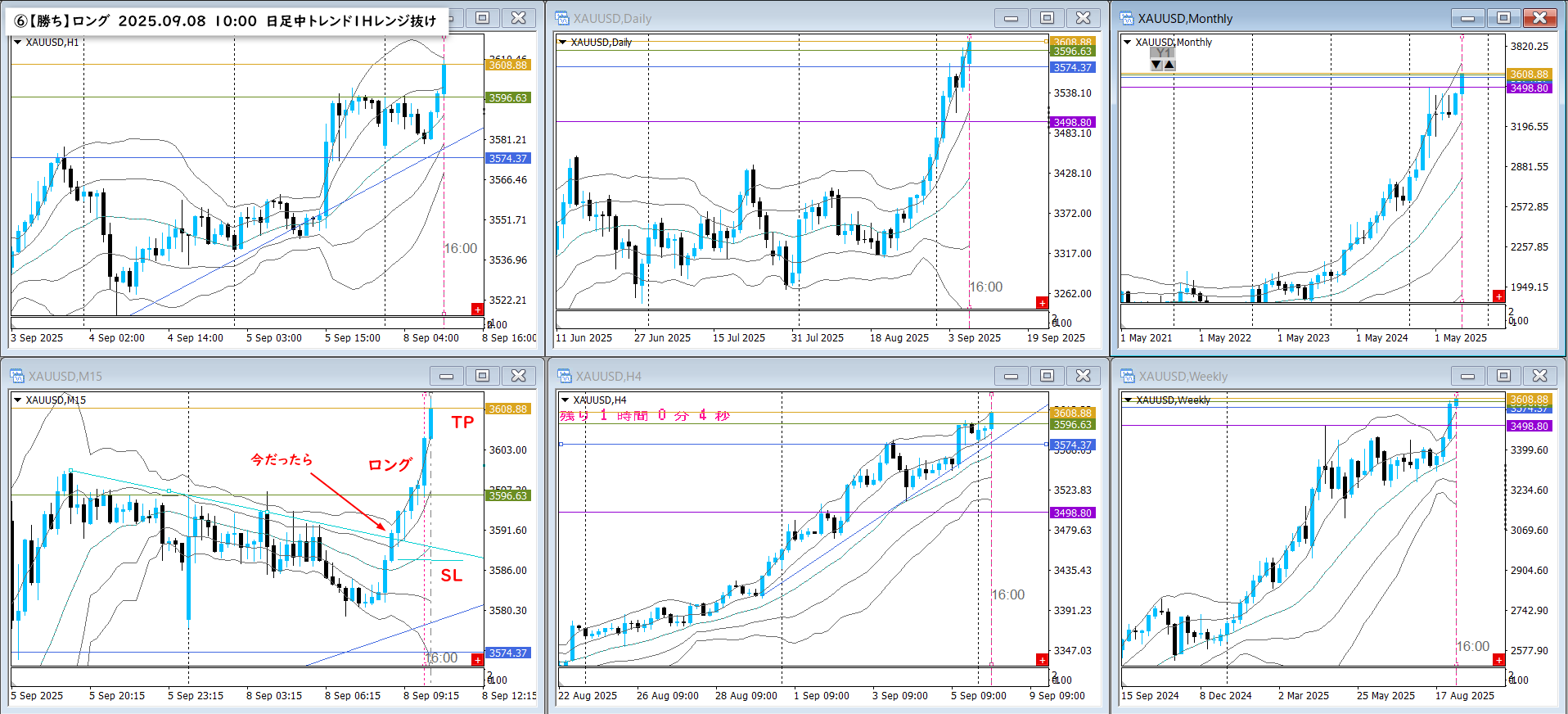Viewport: 1568px width, 714px height.
Task: Click the XAUUSD,Weekly chart window icon
Action: 1128,376
